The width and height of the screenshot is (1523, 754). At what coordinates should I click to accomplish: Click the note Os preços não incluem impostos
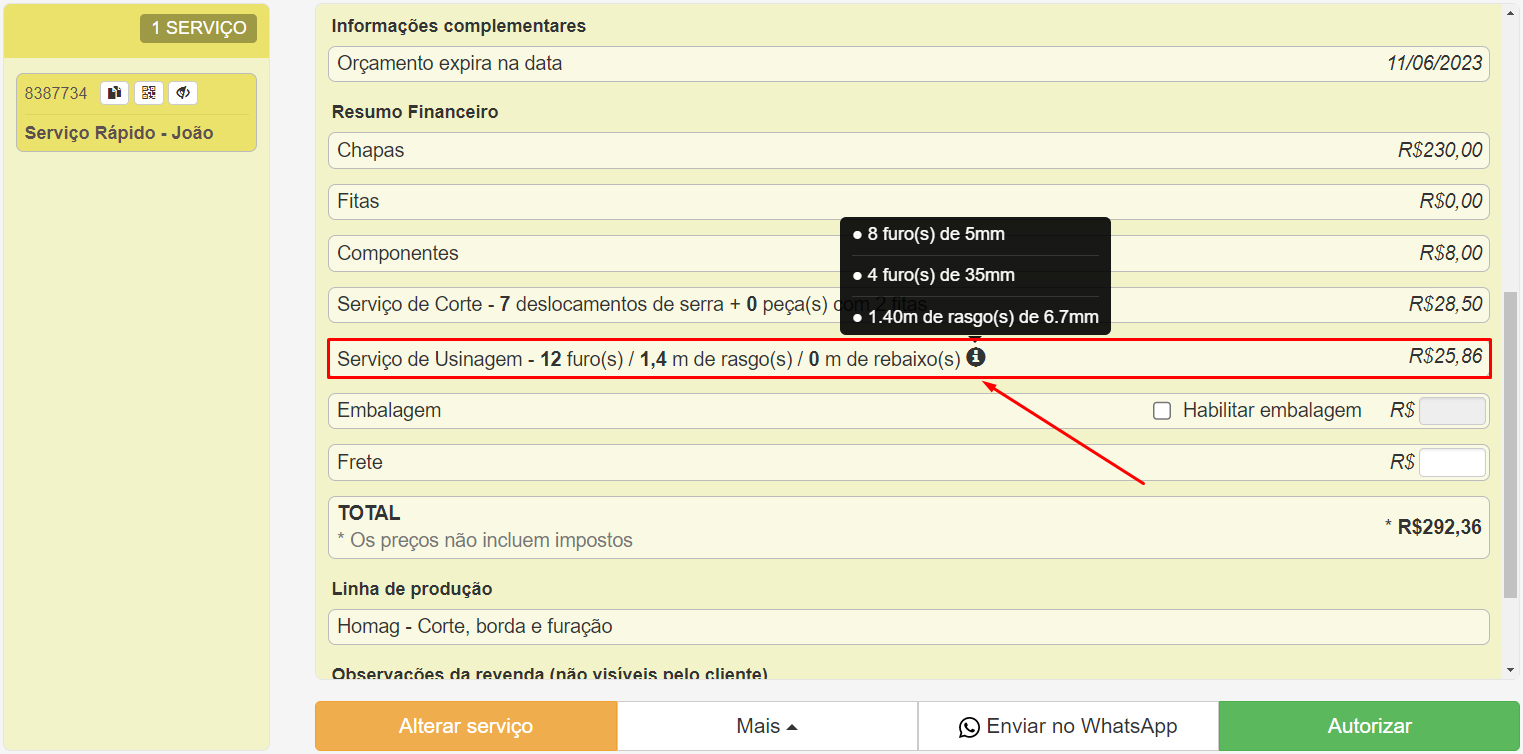click(485, 540)
